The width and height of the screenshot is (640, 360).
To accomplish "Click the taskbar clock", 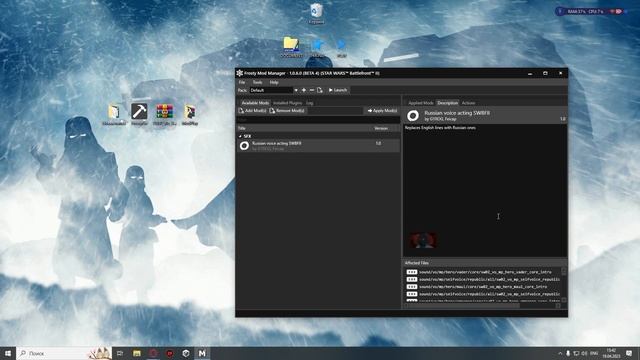I will pyautogui.click(x=611, y=353).
